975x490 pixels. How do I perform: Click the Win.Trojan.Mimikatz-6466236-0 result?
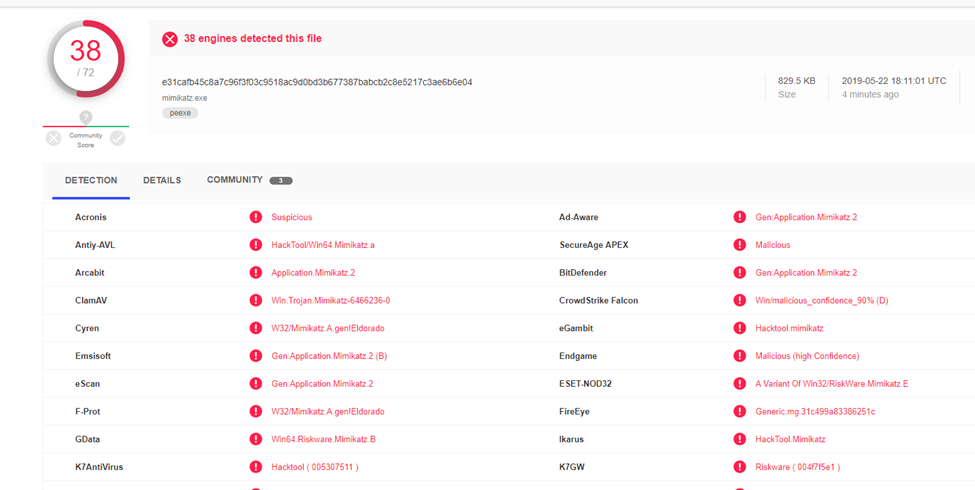point(331,300)
